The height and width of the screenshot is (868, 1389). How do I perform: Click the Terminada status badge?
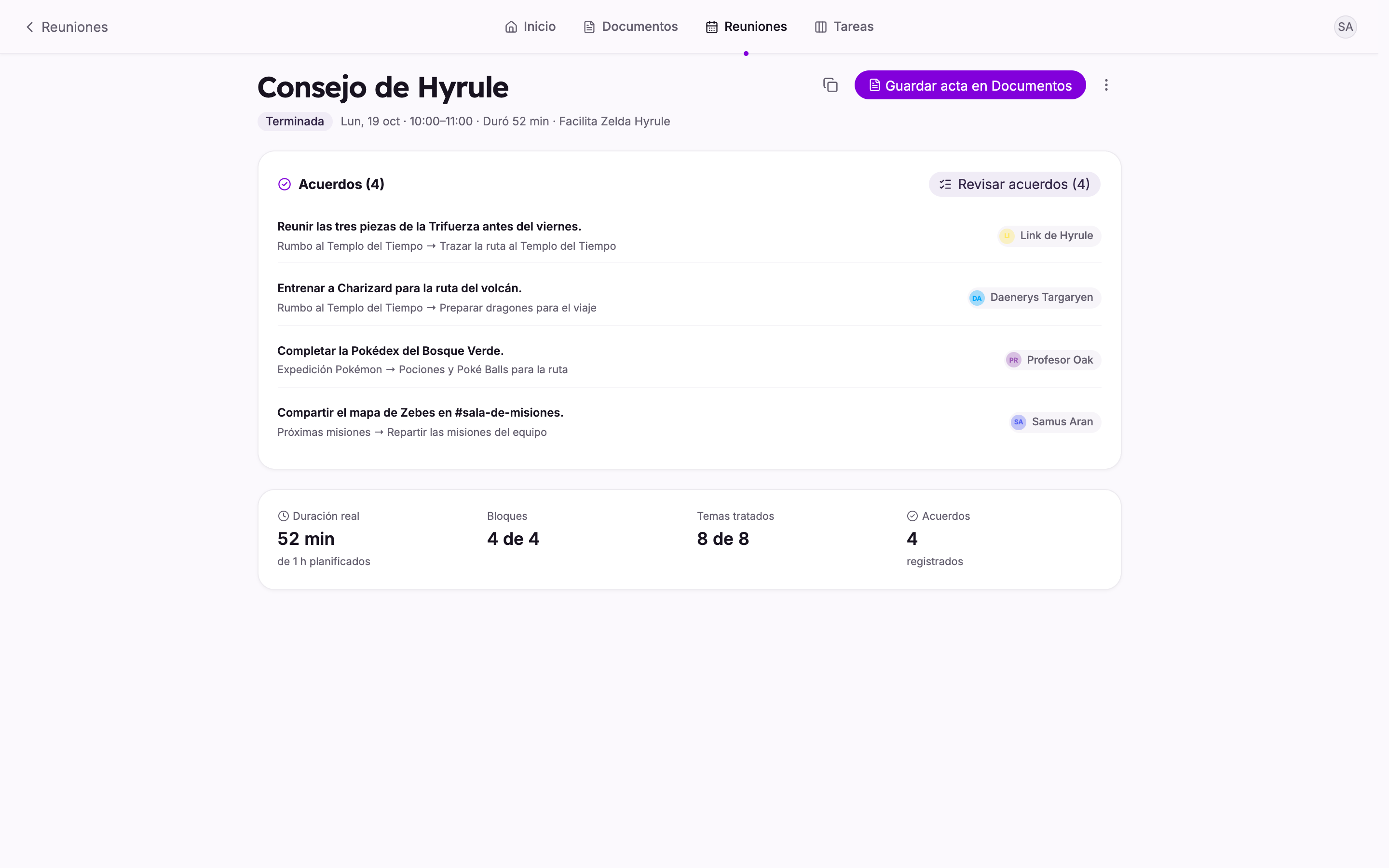(295, 121)
